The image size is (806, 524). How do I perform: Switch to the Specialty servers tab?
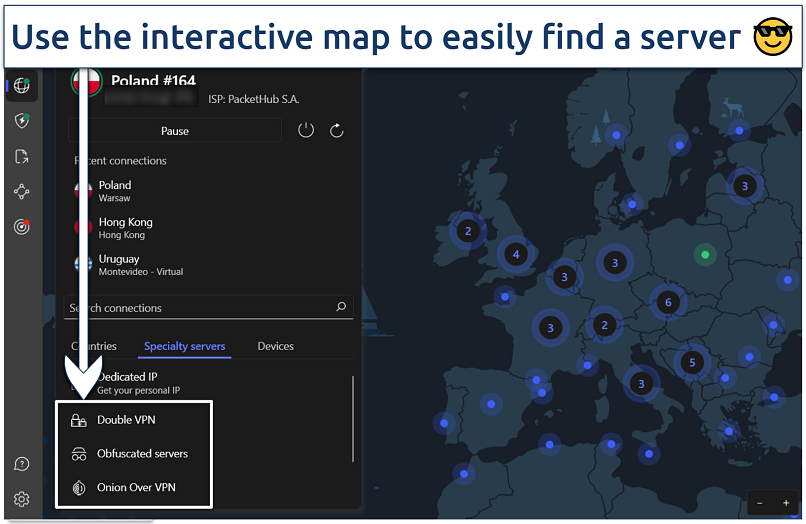pyautogui.click(x=185, y=346)
